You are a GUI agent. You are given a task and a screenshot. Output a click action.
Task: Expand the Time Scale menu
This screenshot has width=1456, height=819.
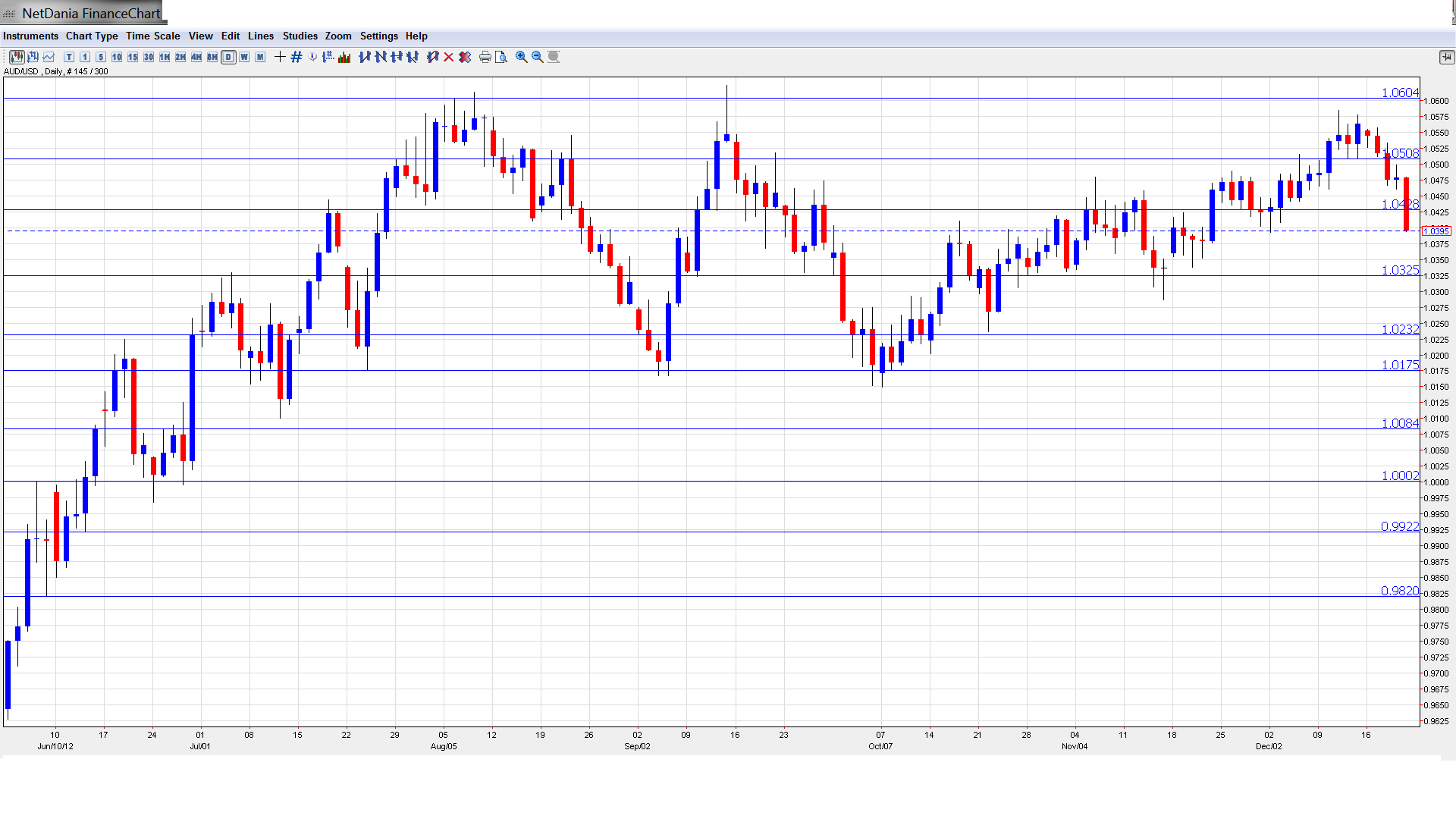coord(152,36)
